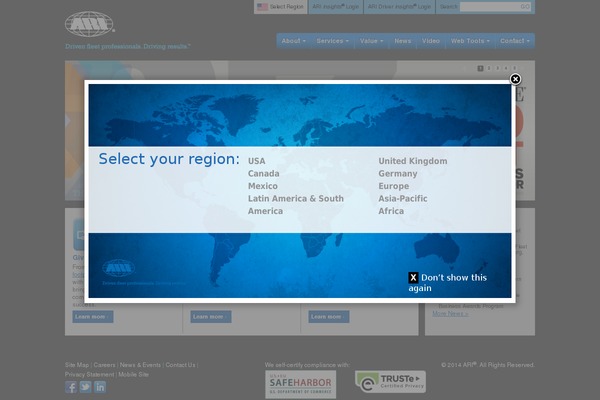The height and width of the screenshot is (400, 600).
Task: Select the Europe region link
Action: point(393,186)
